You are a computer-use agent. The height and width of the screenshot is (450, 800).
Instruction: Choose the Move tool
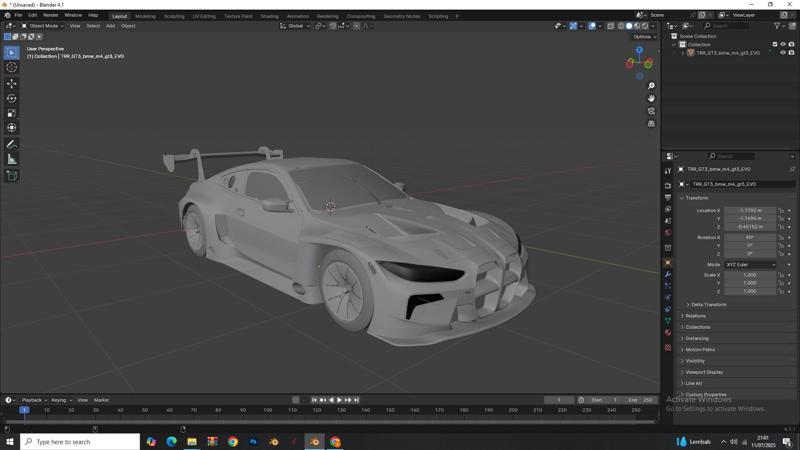tap(11, 83)
